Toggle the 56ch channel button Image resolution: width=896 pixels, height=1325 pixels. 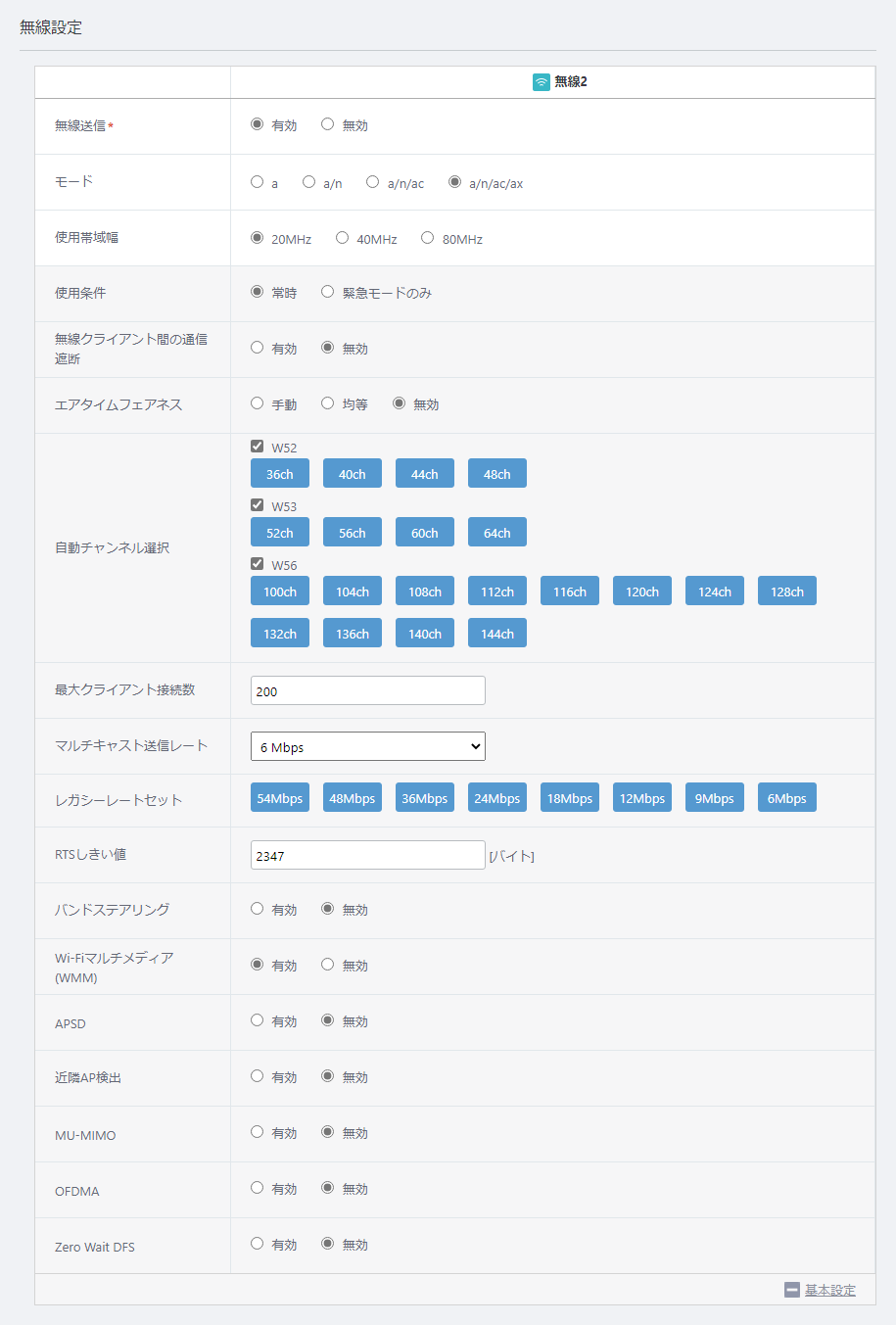click(x=353, y=533)
